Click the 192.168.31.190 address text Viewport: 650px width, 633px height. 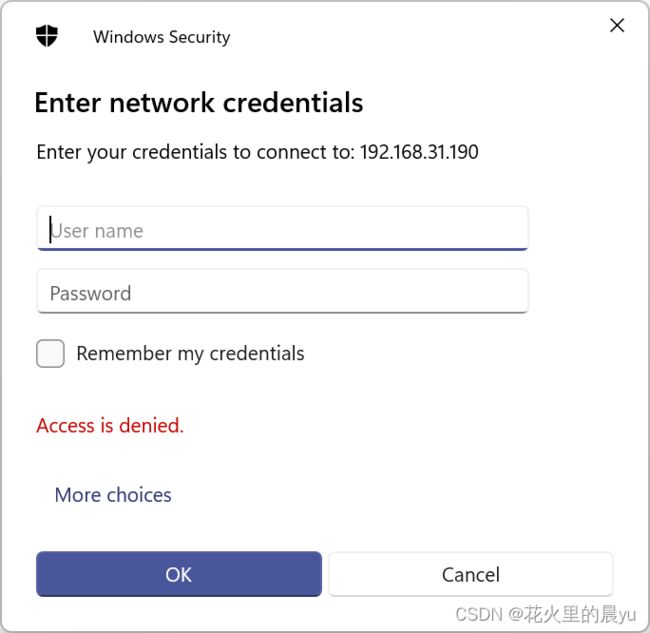pyautogui.click(x=419, y=152)
